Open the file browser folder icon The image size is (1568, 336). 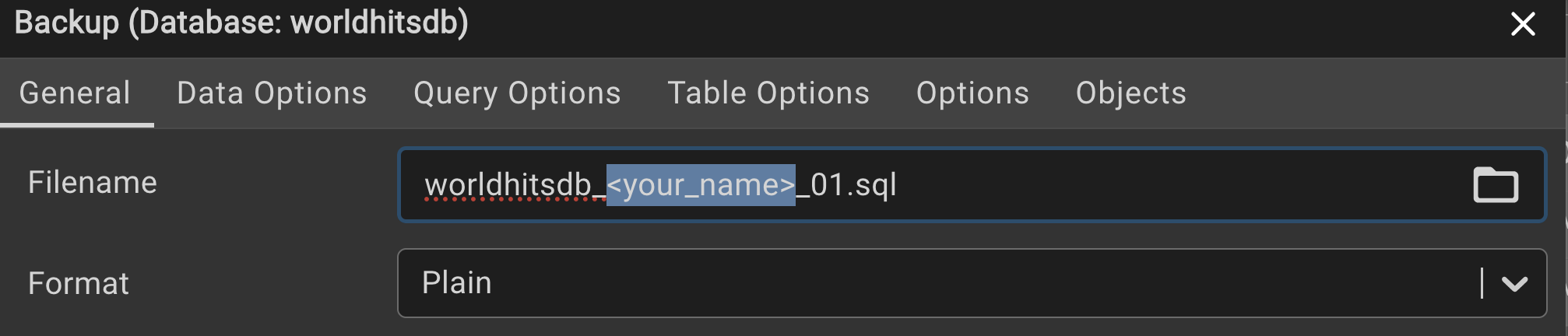coord(1495,185)
